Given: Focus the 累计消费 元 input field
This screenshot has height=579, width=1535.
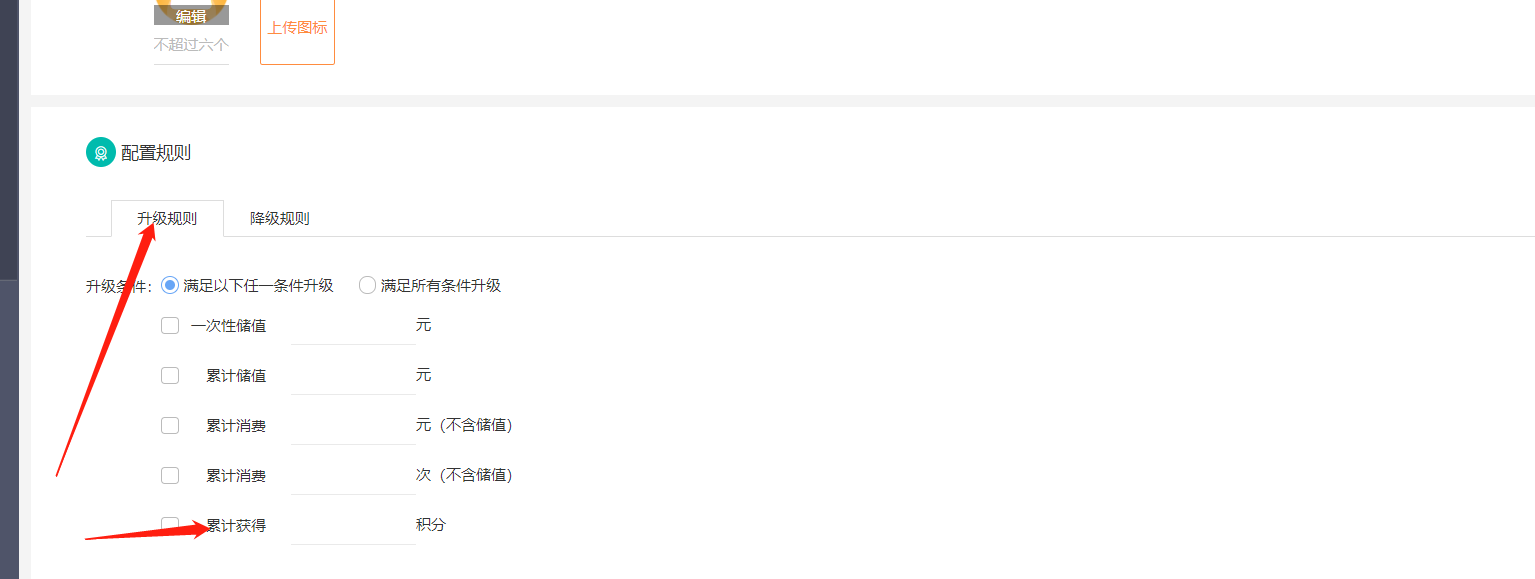Looking at the screenshot, I should point(352,426).
